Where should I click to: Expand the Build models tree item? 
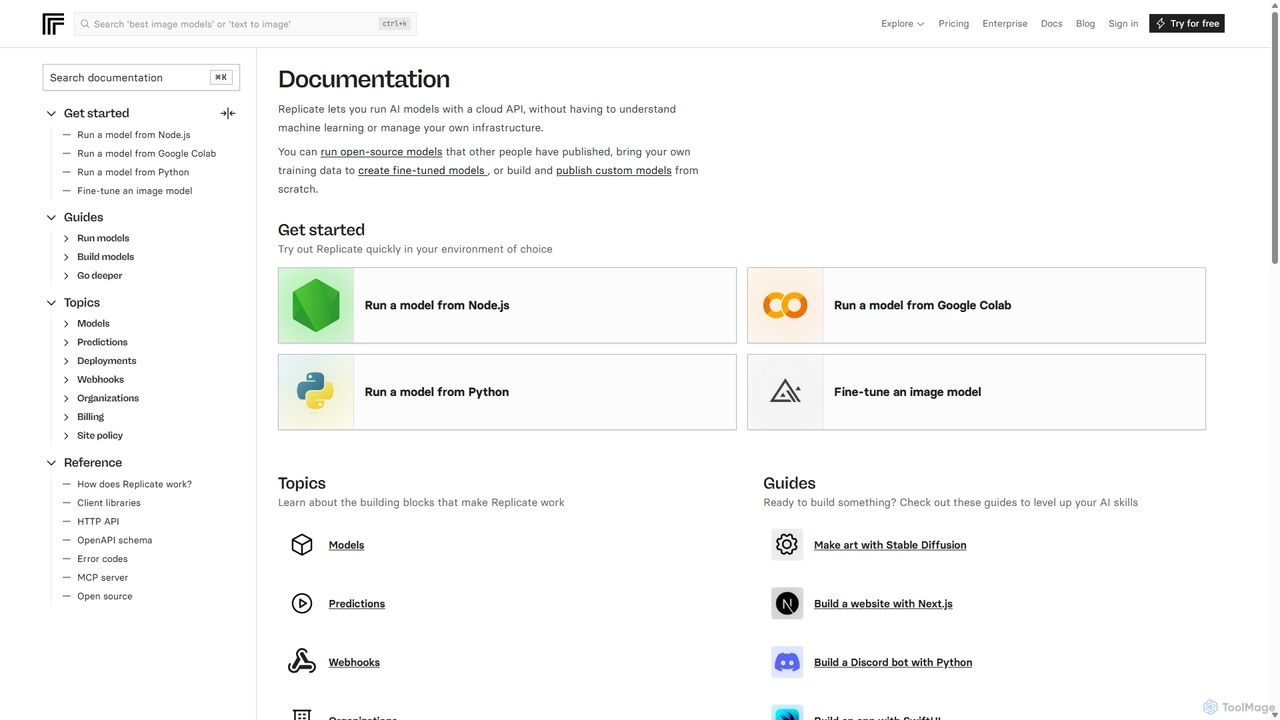(x=66, y=257)
